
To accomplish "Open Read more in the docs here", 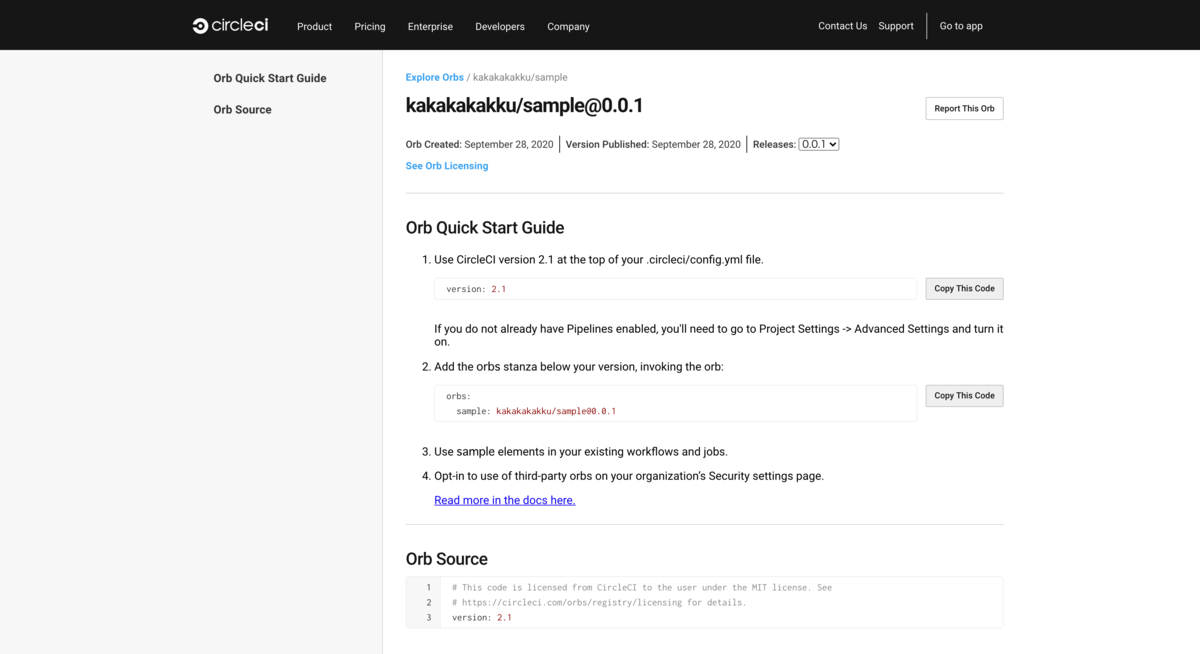I will point(505,500).
